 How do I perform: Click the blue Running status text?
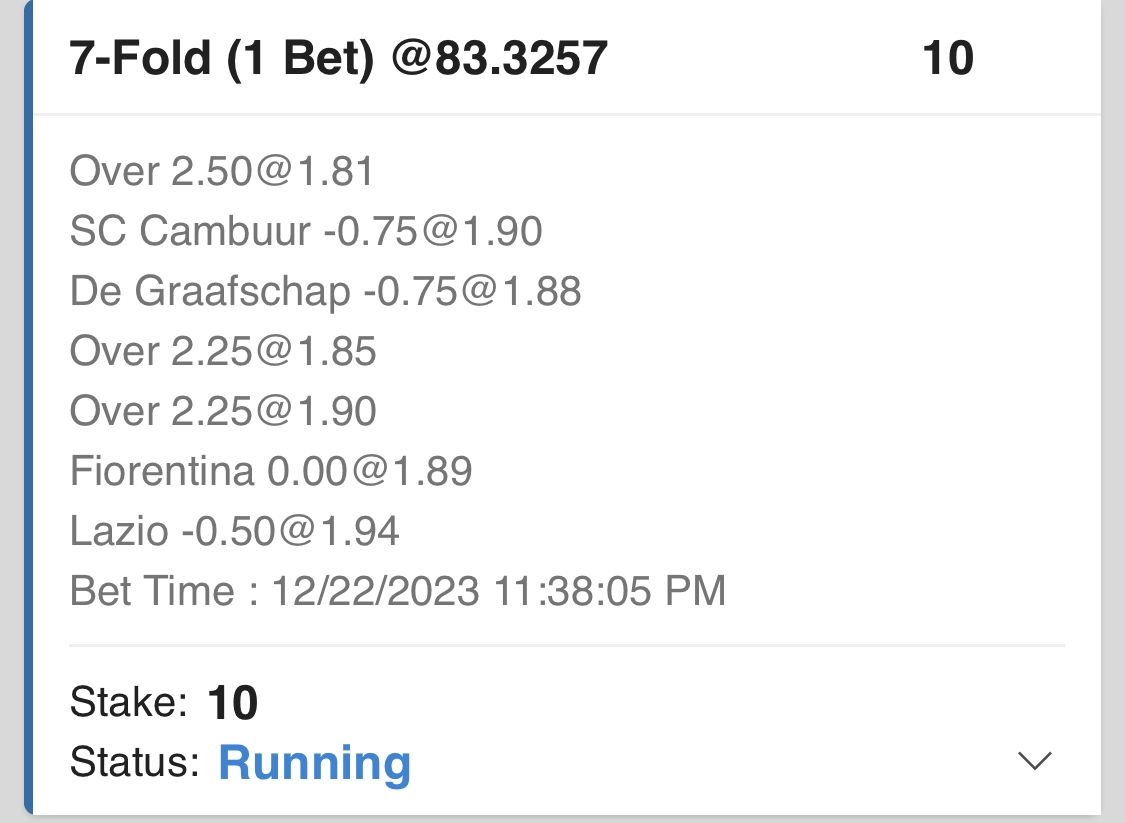pos(314,763)
